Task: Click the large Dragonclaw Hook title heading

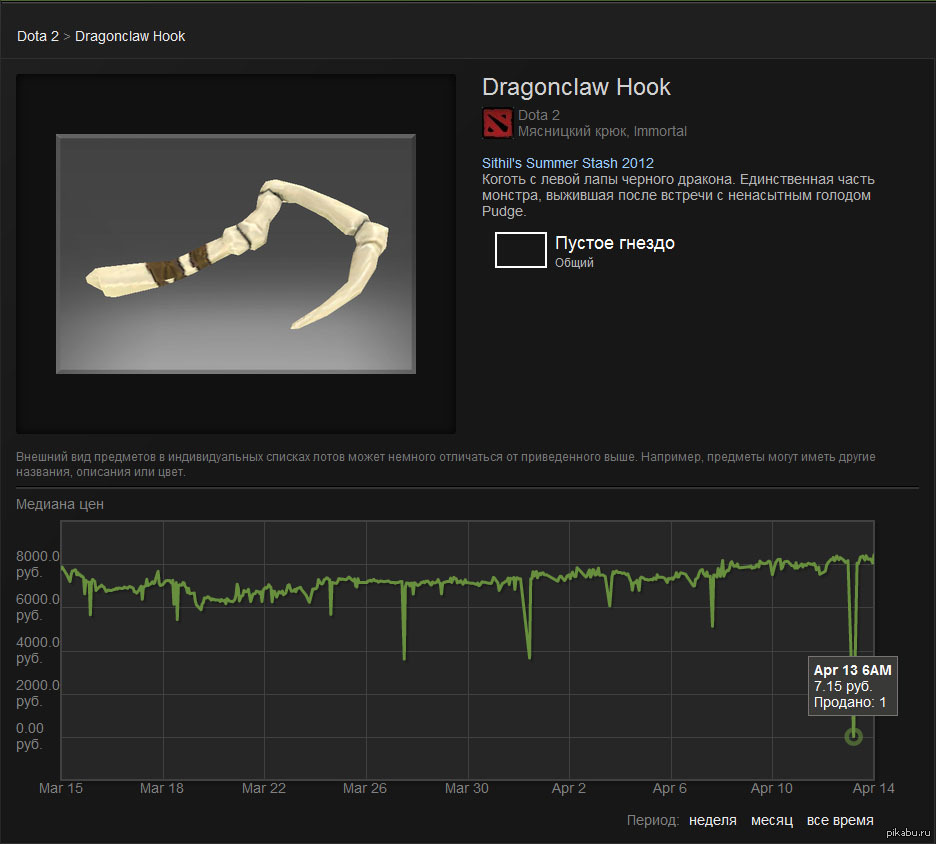Action: pos(576,87)
